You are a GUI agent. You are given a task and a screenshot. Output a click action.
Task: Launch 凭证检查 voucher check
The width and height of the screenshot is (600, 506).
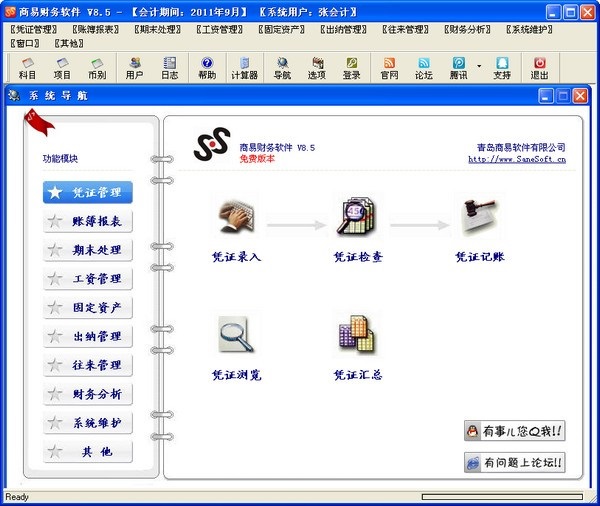coord(357,219)
